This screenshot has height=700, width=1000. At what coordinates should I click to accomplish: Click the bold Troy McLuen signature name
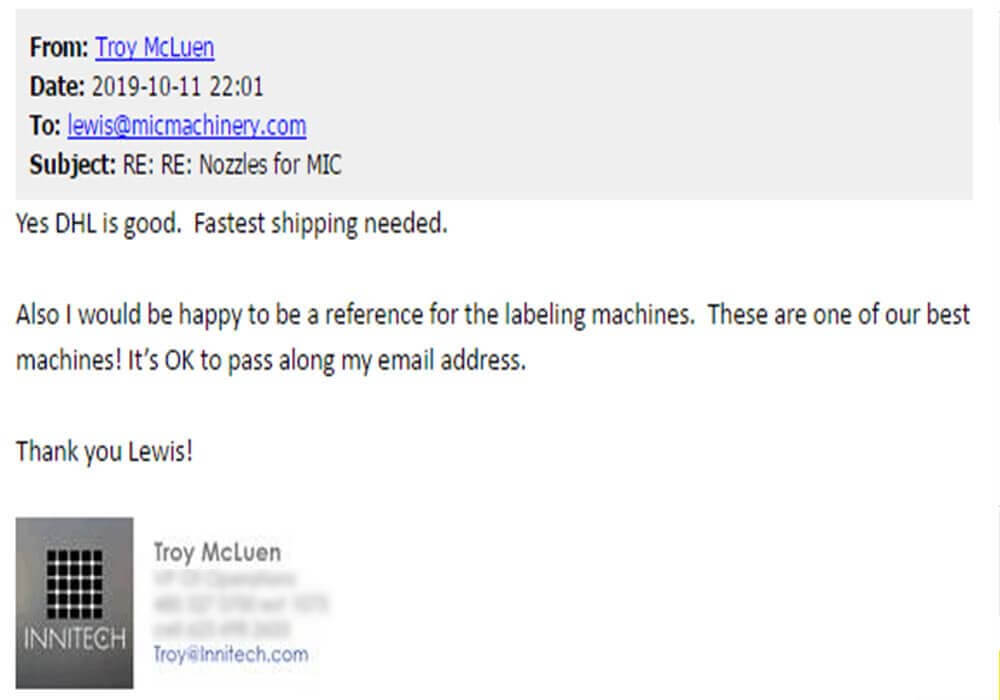coord(216,552)
